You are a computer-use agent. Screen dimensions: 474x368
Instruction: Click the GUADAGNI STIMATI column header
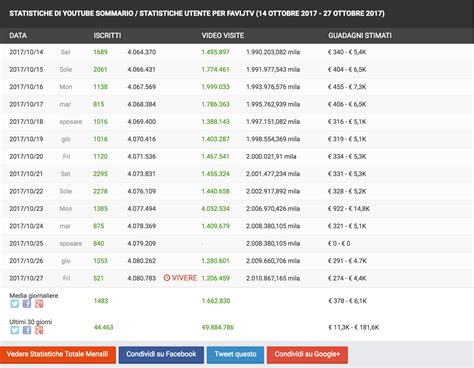(360, 36)
